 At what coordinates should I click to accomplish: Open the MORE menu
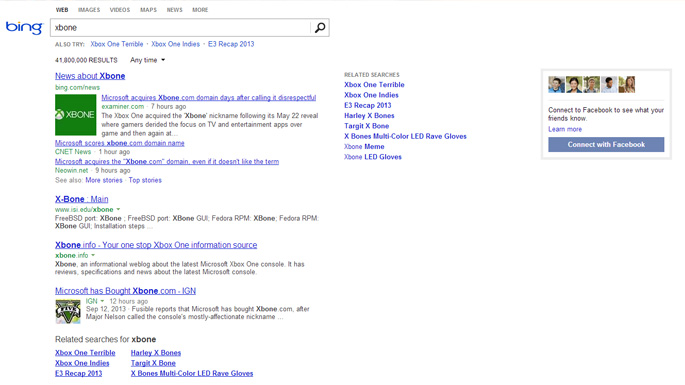coord(200,10)
